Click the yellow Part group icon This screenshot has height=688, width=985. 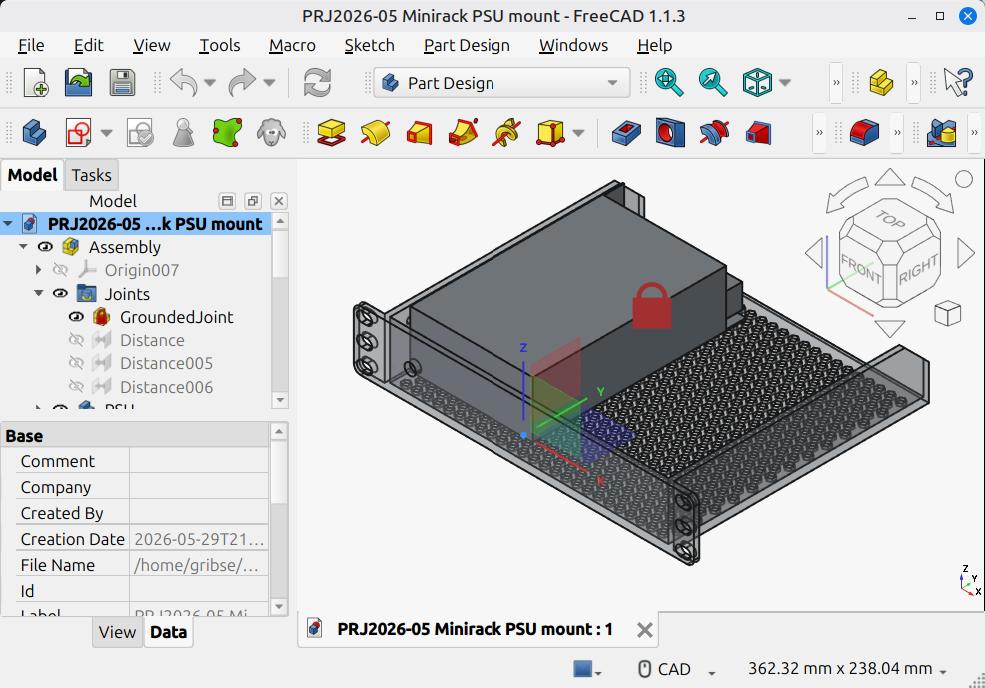(x=881, y=83)
